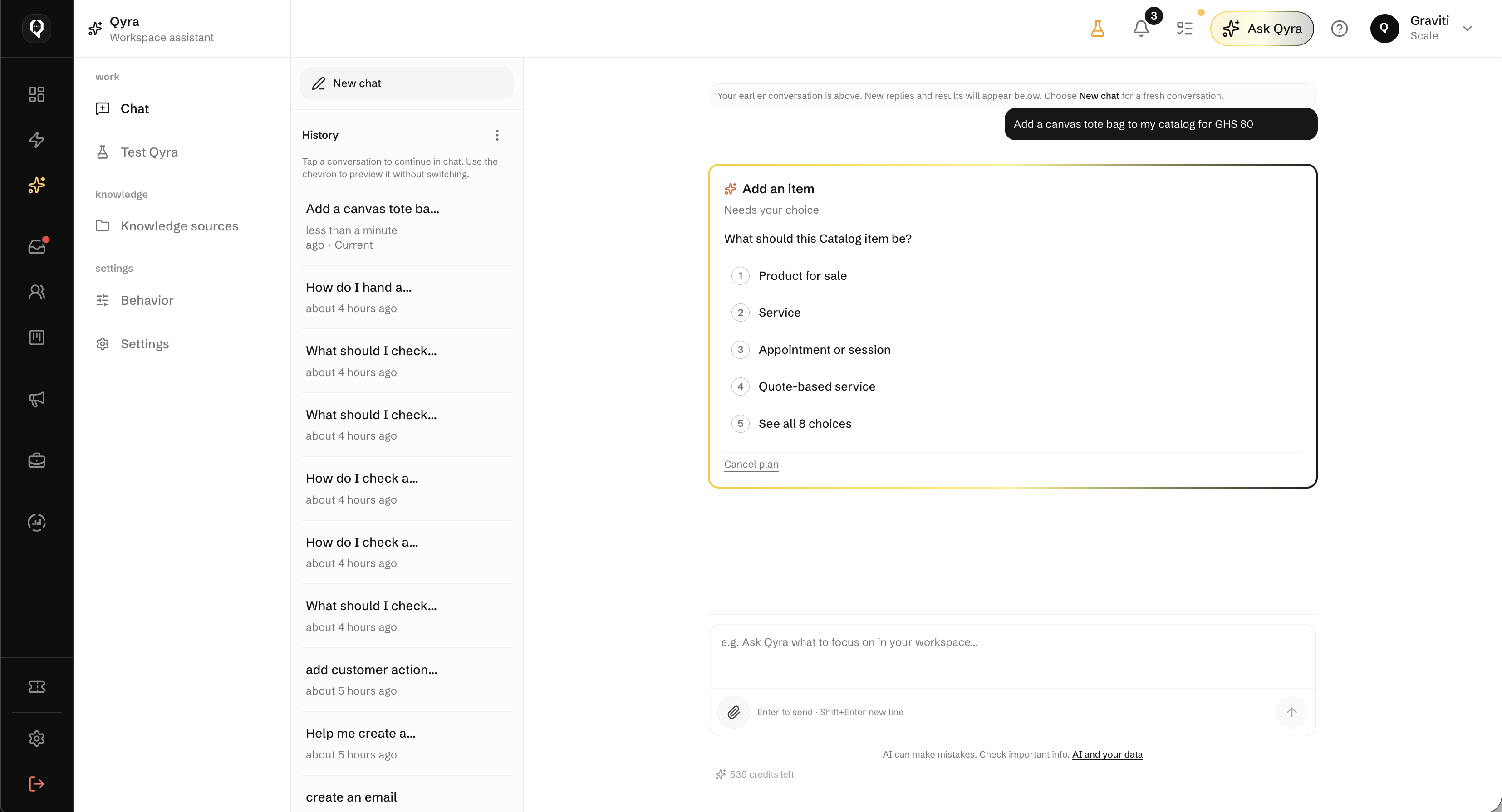Open the checklist tasks icon in header

1185,29
